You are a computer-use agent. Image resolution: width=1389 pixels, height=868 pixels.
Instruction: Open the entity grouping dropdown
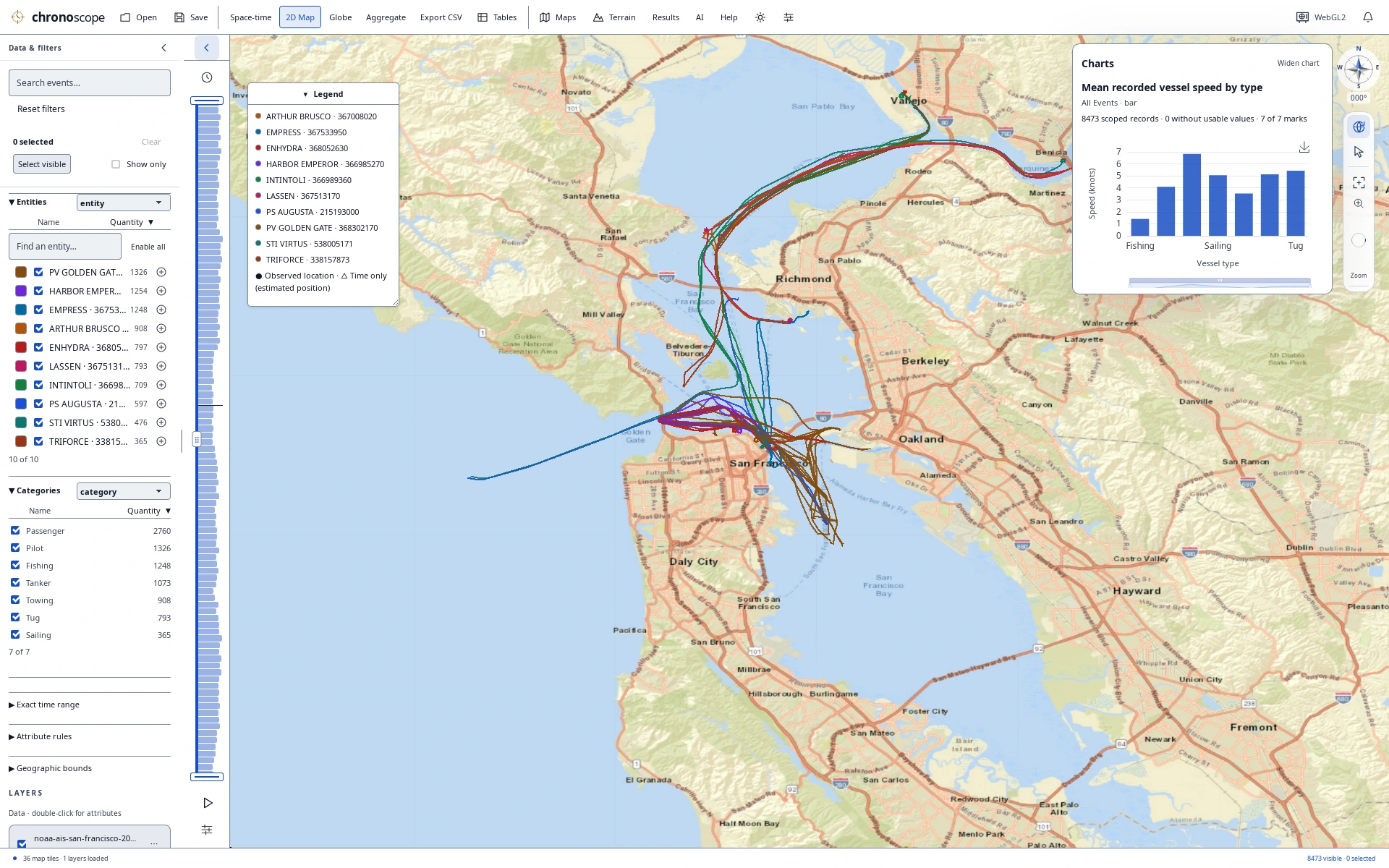123,203
